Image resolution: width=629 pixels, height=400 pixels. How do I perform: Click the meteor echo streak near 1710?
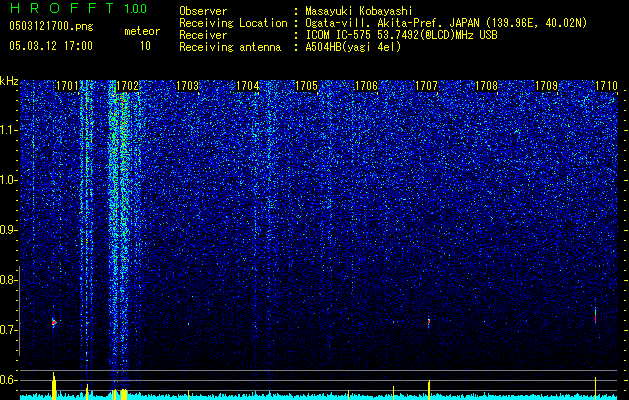point(595,314)
